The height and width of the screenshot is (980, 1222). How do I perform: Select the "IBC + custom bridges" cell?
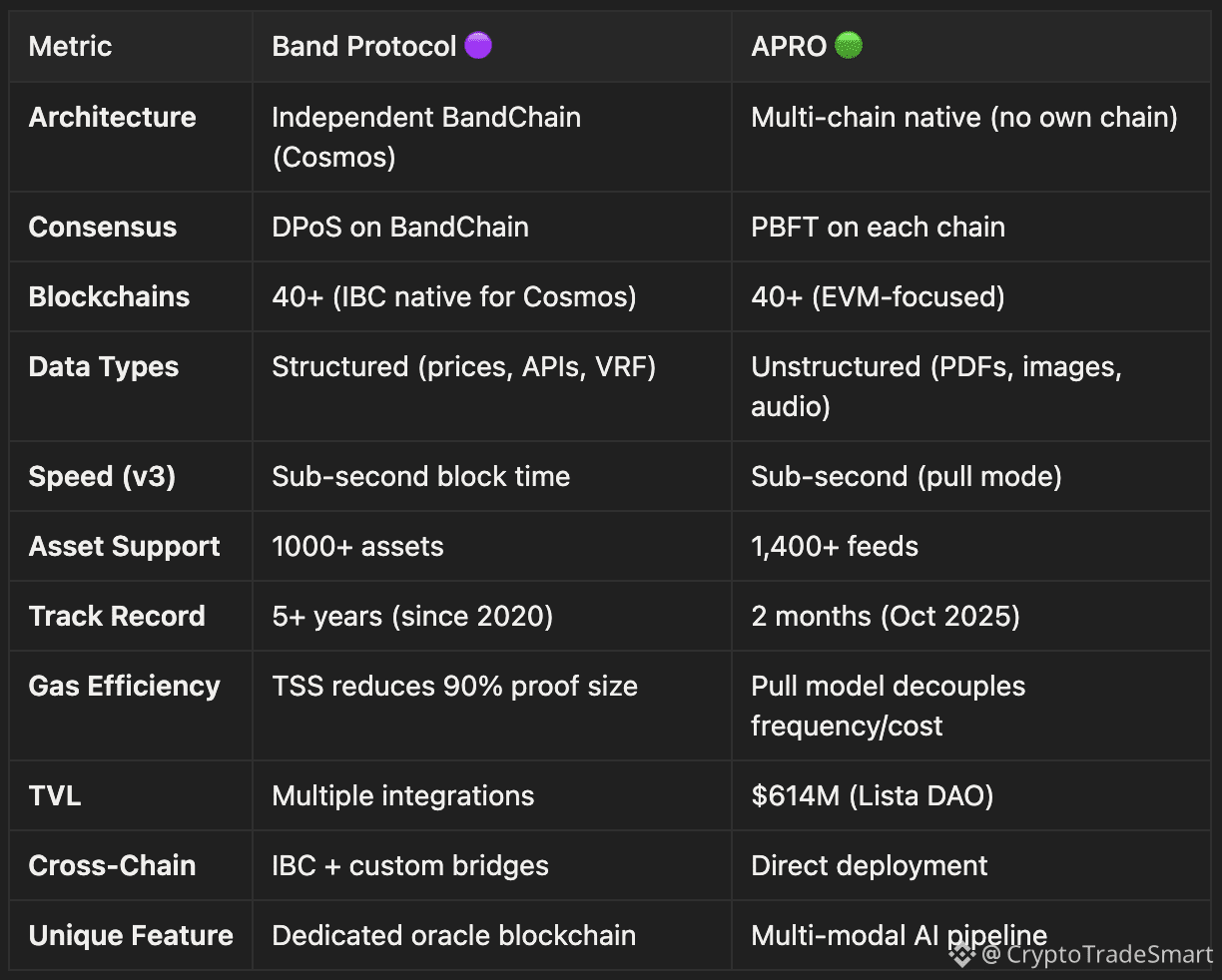(x=410, y=865)
